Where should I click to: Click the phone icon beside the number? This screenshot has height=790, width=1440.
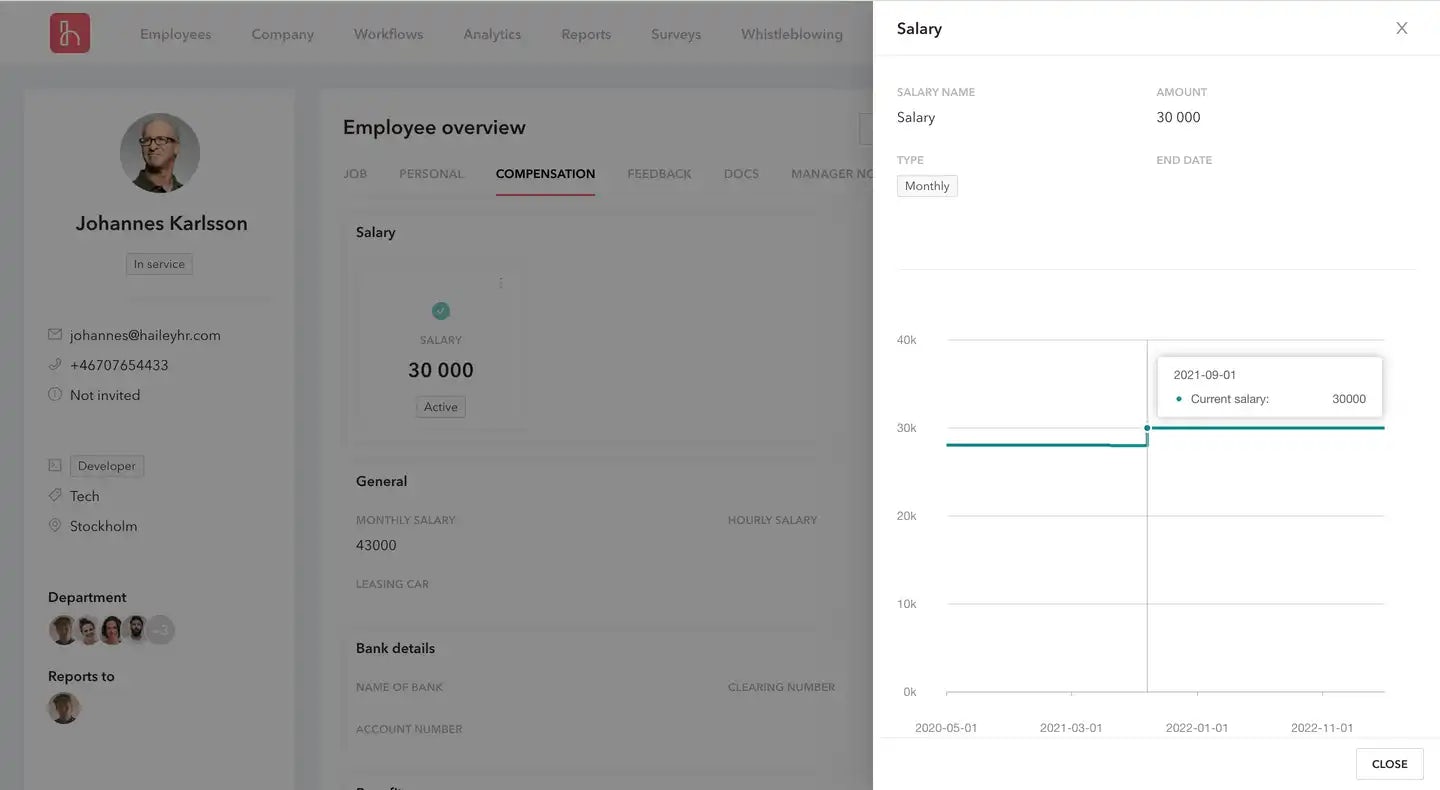55,365
